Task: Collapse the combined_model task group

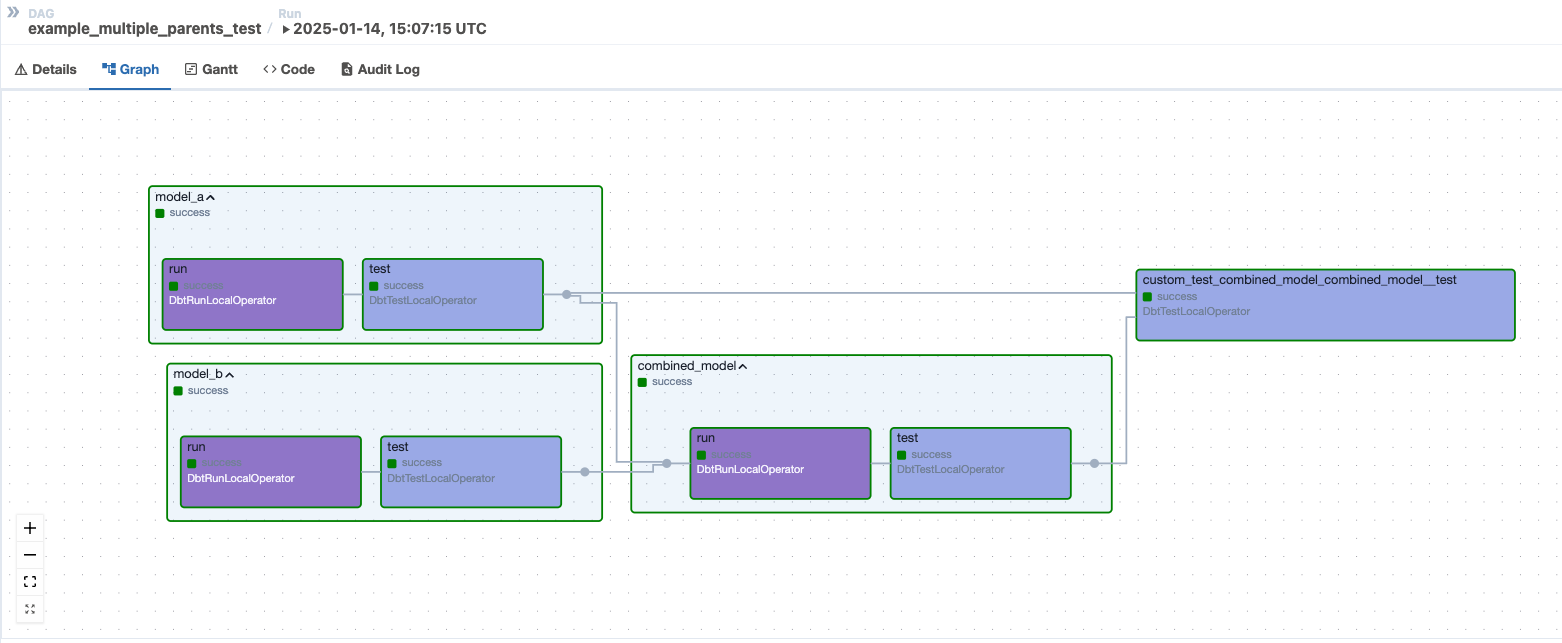Action: click(x=742, y=366)
